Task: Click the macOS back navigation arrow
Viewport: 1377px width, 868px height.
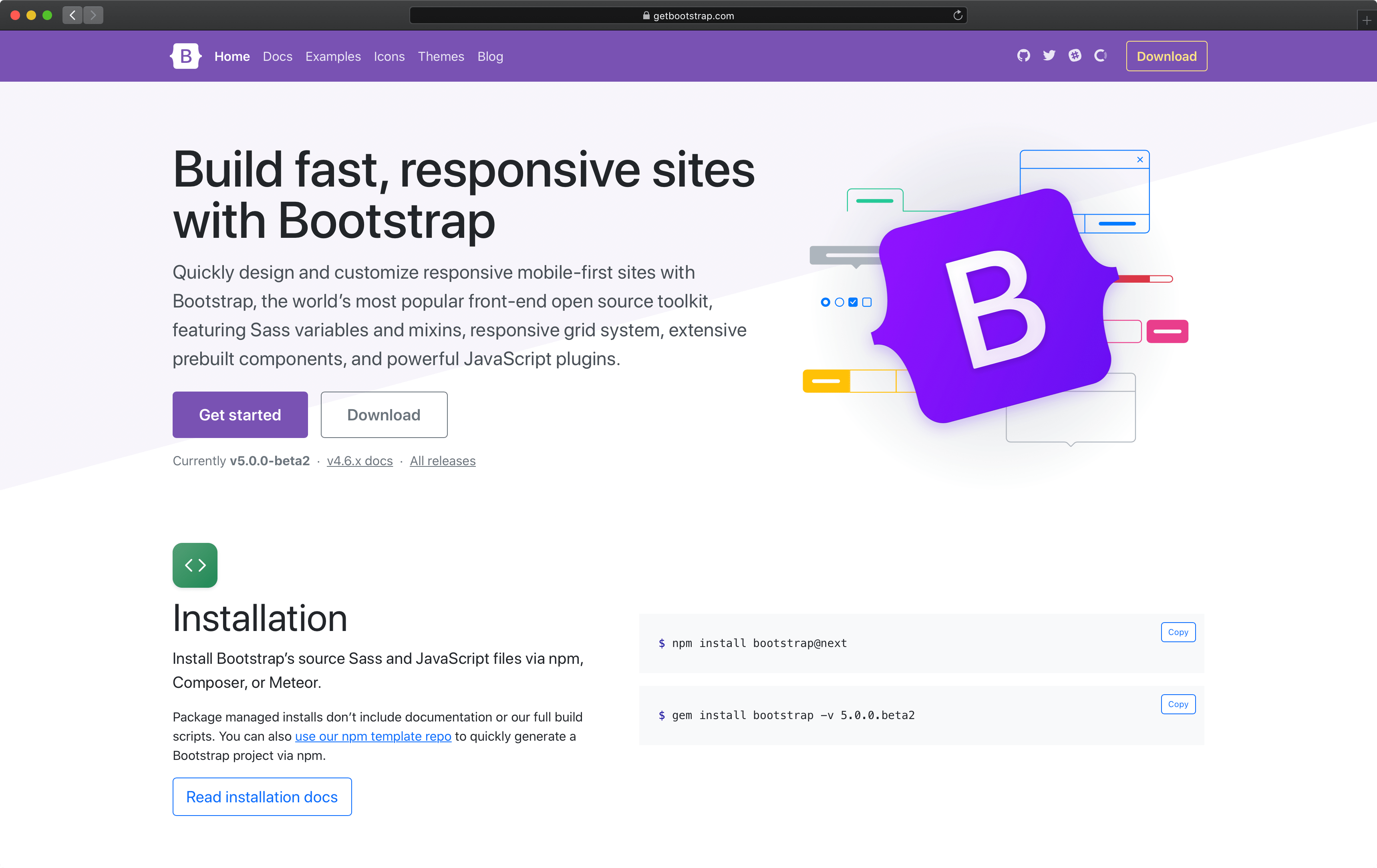Action: [x=73, y=15]
